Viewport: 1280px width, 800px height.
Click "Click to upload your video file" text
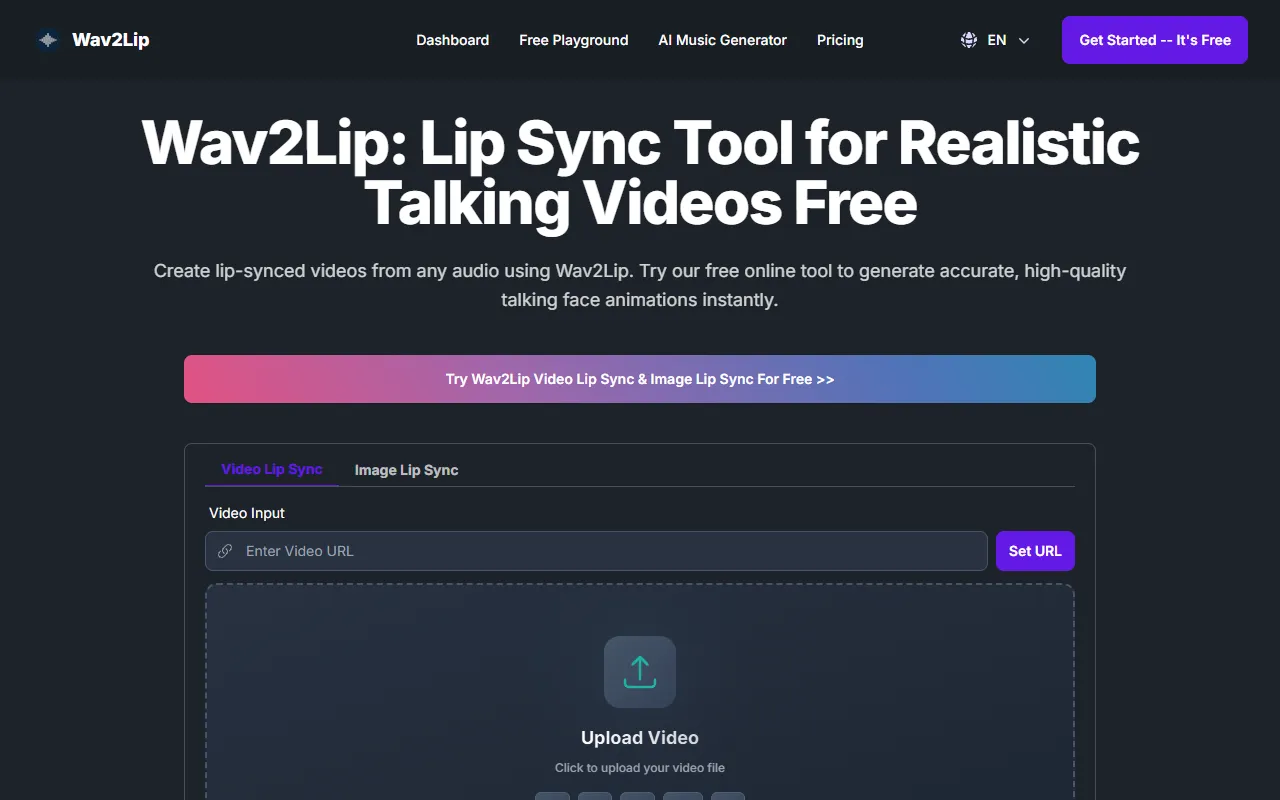click(640, 768)
